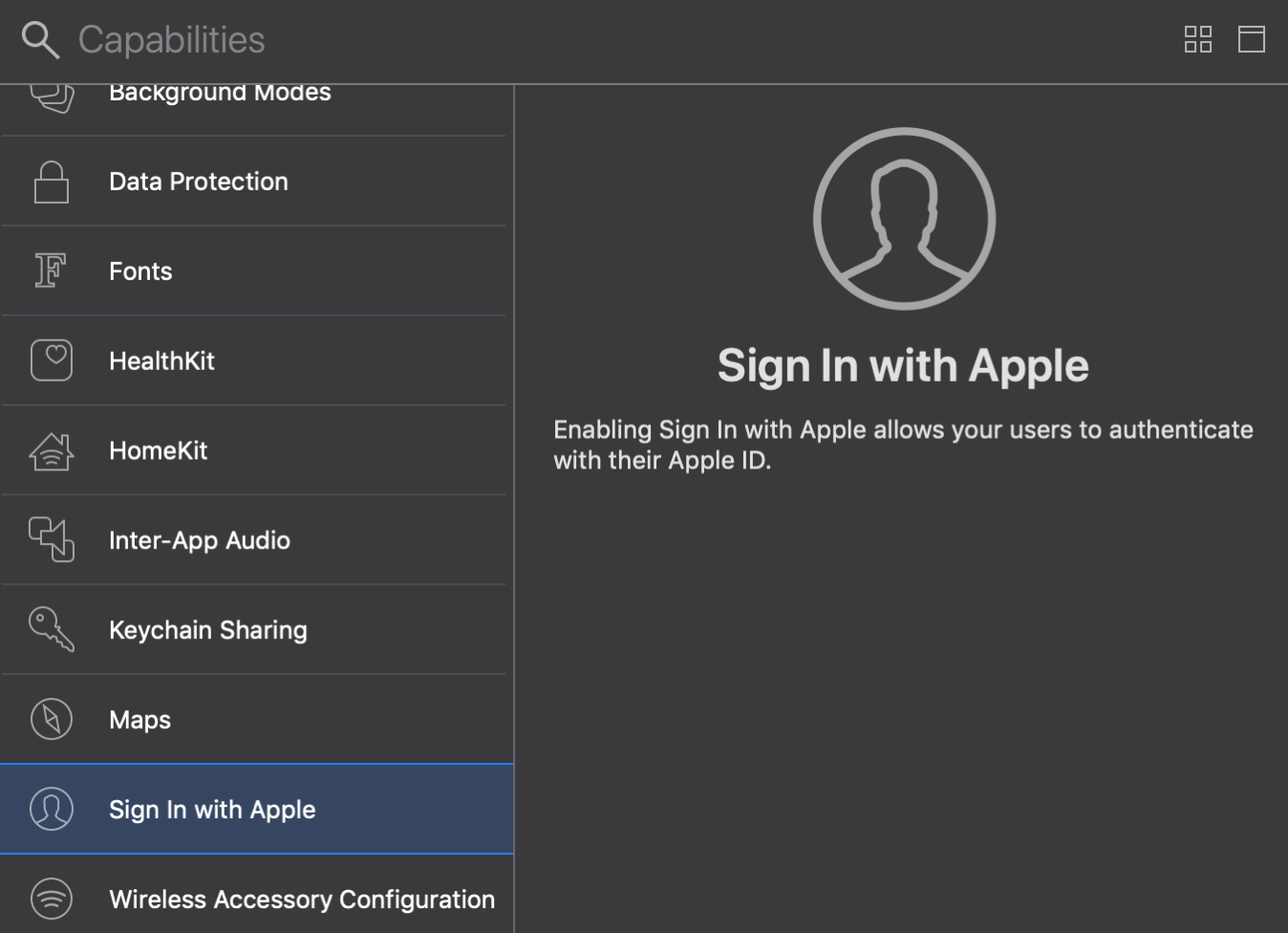Open the HealthKit capability
This screenshot has height=933, width=1288.
[161, 361]
